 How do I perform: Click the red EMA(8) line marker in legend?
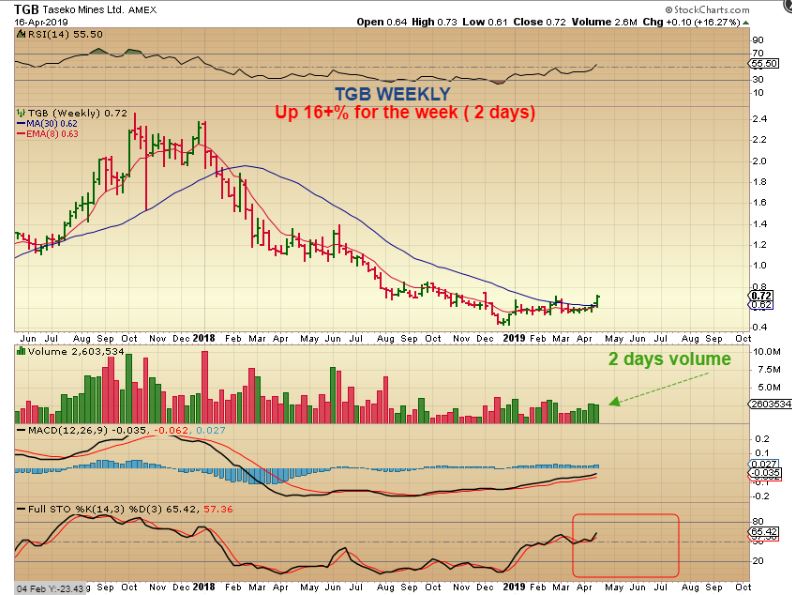[21, 134]
